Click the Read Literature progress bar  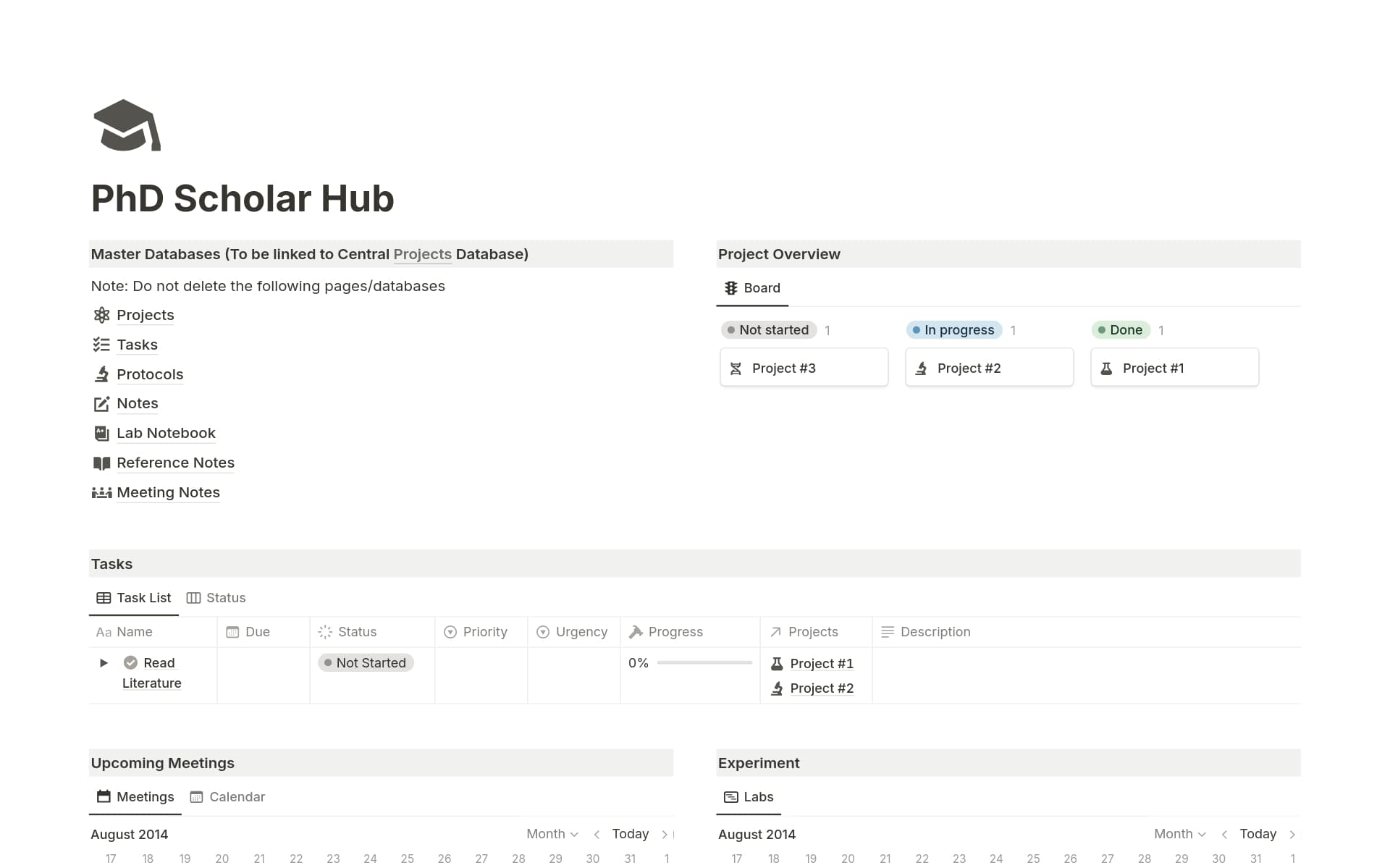(x=704, y=662)
